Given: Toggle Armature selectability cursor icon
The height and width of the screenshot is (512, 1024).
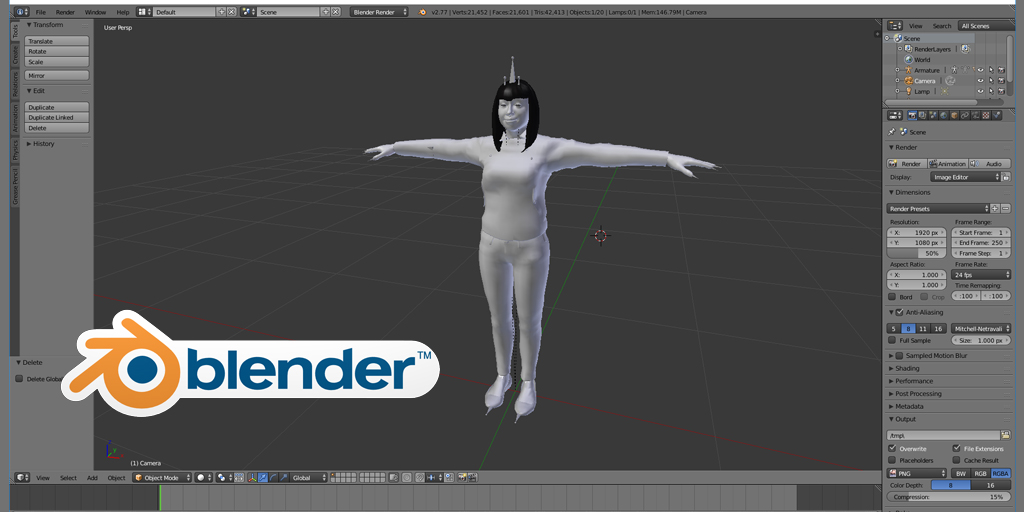Looking at the screenshot, I should click(x=990, y=70).
